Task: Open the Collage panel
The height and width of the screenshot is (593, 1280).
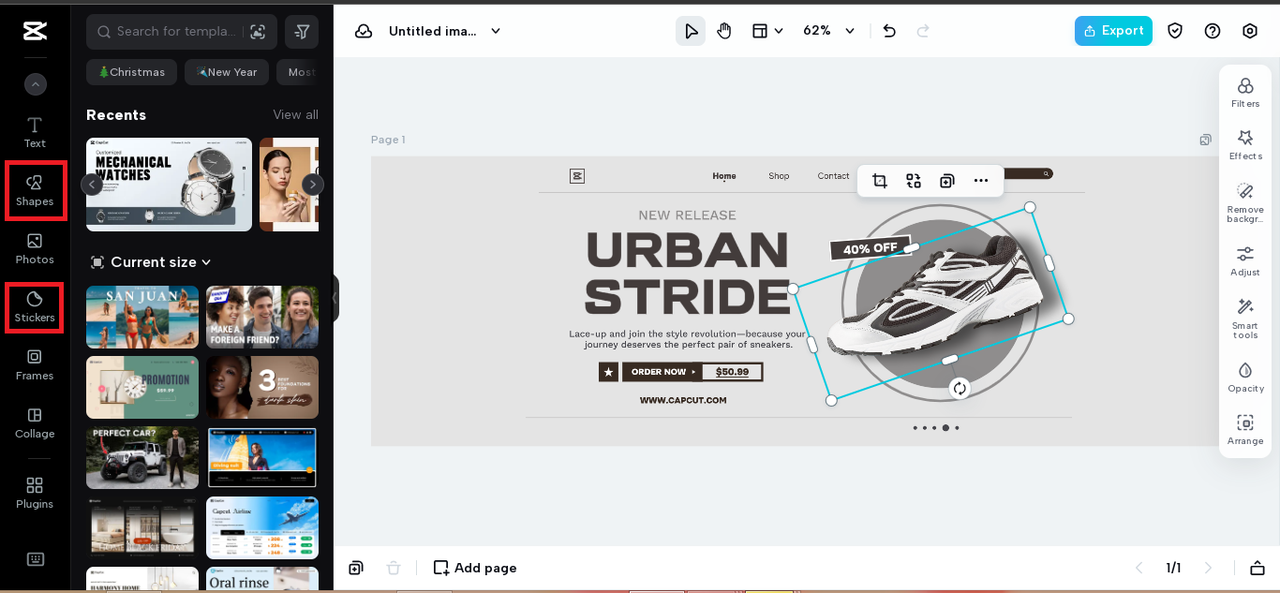Action: pyautogui.click(x=34, y=423)
